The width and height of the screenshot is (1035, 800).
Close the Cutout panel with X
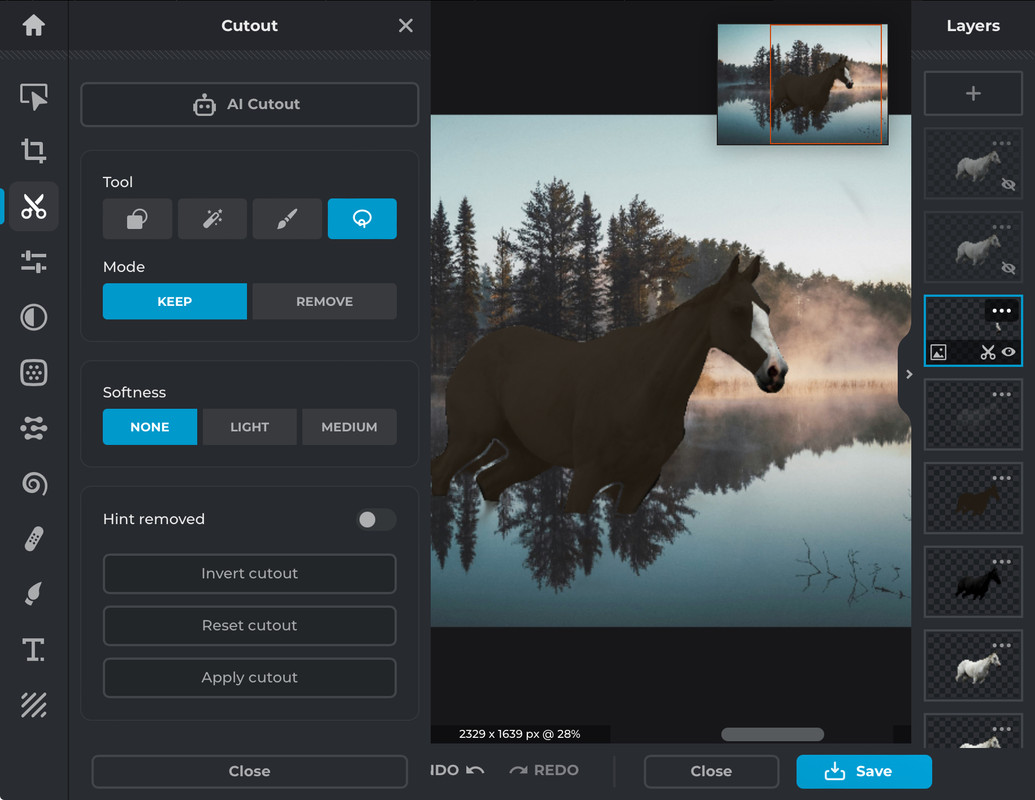(x=405, y=26)
